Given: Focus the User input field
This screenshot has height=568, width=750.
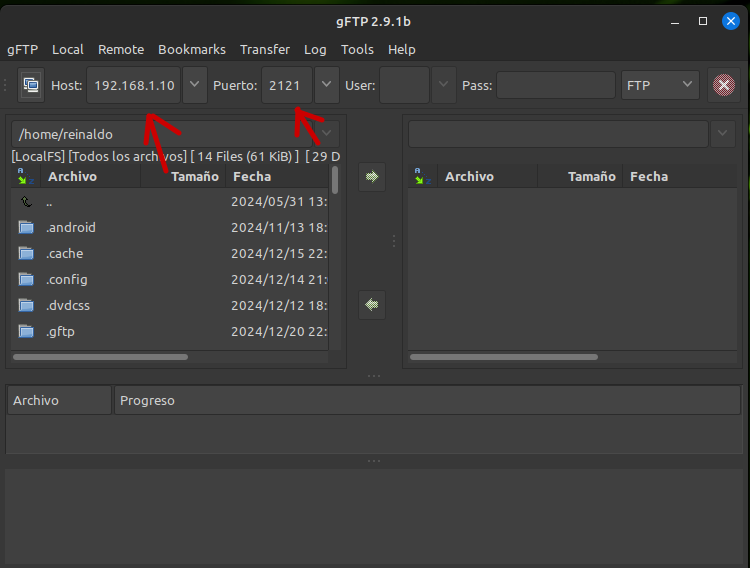Looking at the screenshot, I should tap(405, 85).
